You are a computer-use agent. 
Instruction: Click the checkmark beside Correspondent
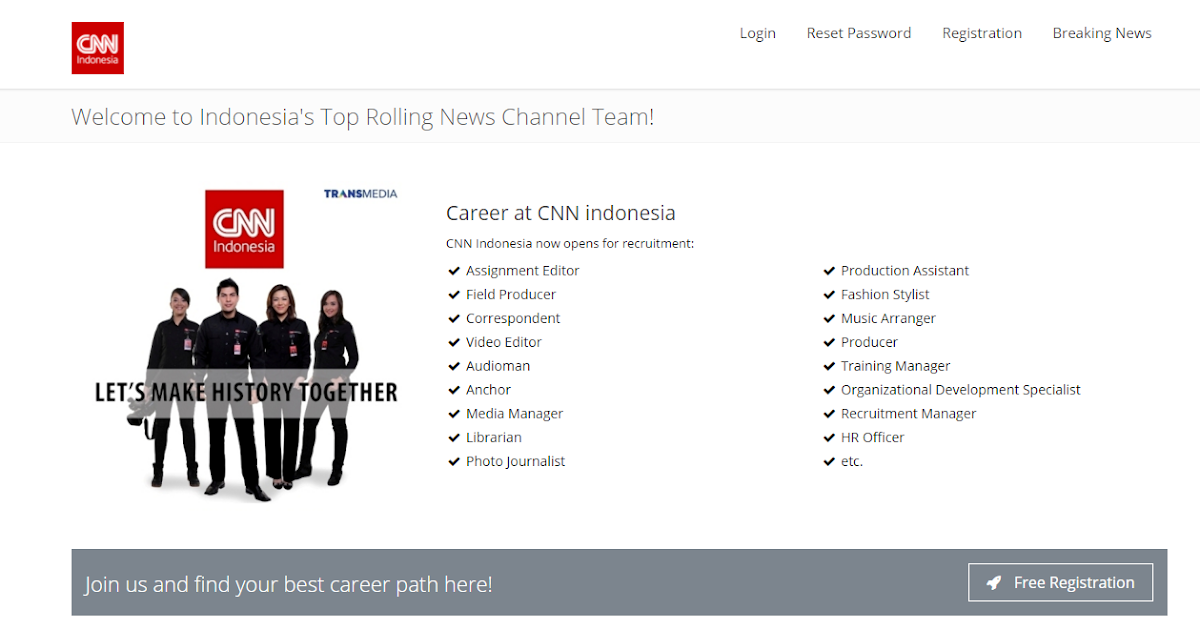454,319
